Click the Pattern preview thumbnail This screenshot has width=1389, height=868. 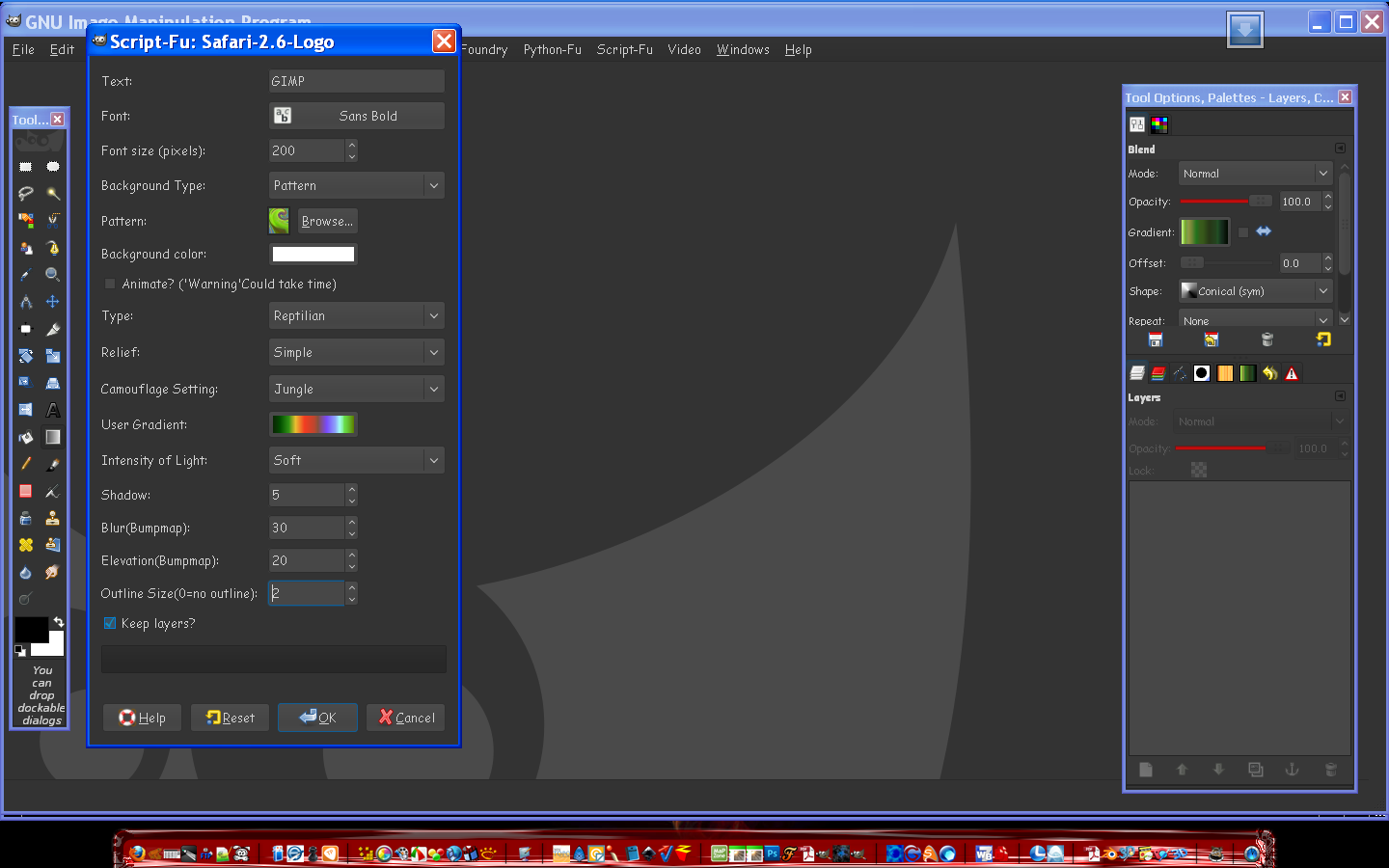tap(279, 221)
